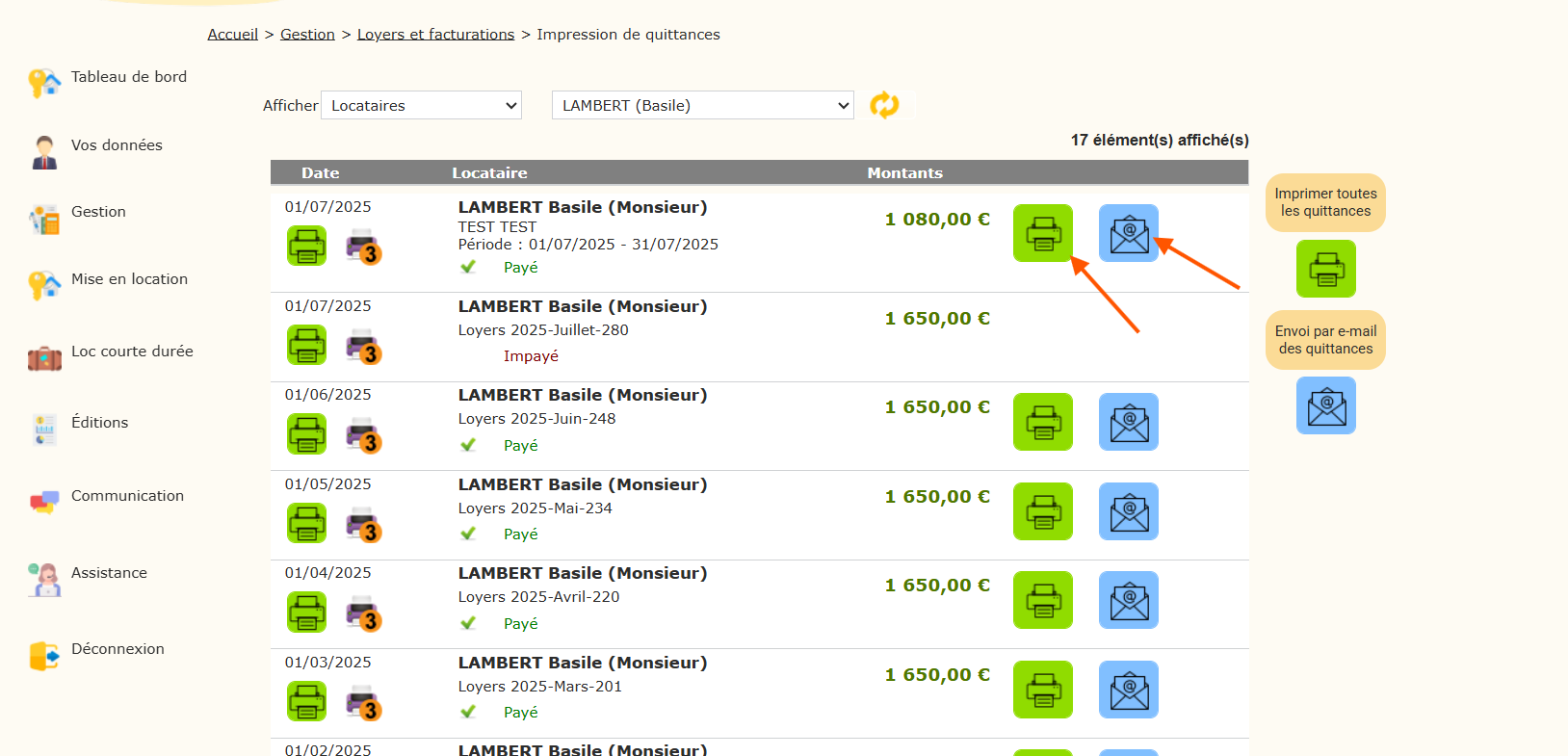Viewport: 1568px width, 756px height.
Task: Print the Loyers 2025-Juin-248 receipt
Action: point(1043,422)
